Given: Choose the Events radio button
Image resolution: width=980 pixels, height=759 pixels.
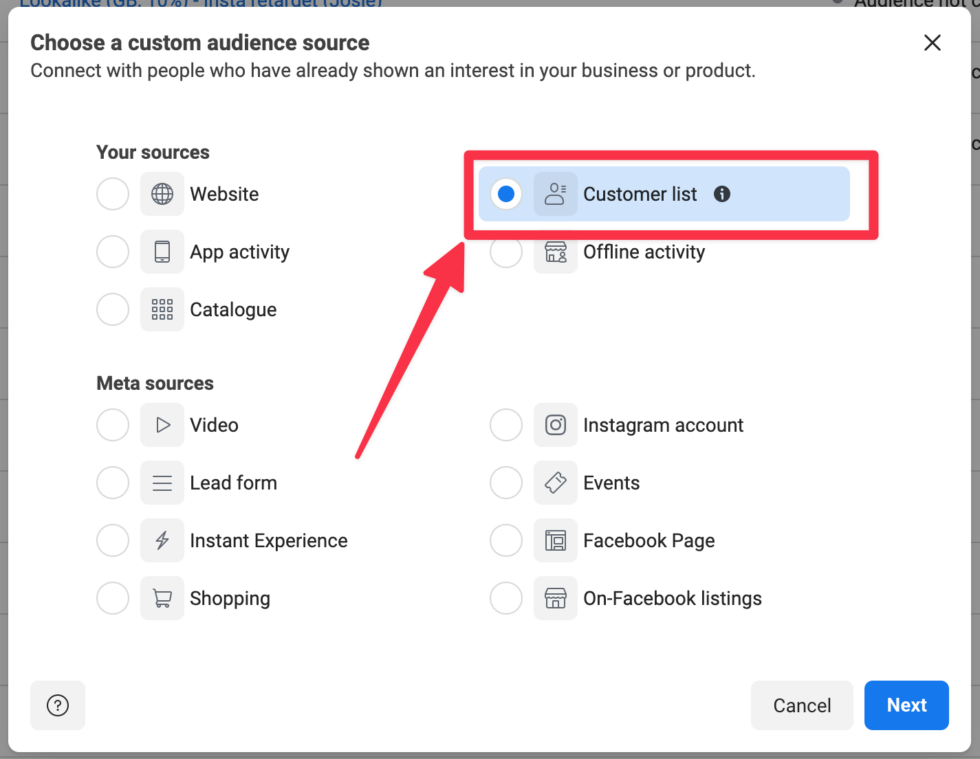Looking at the screenshot, I should tap(506, 483).
